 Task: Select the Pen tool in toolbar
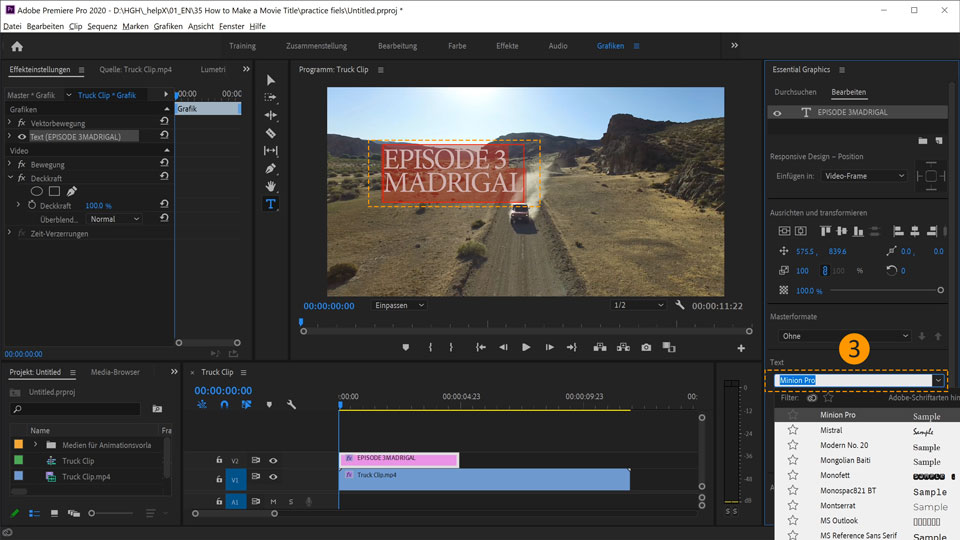[270, 168]
